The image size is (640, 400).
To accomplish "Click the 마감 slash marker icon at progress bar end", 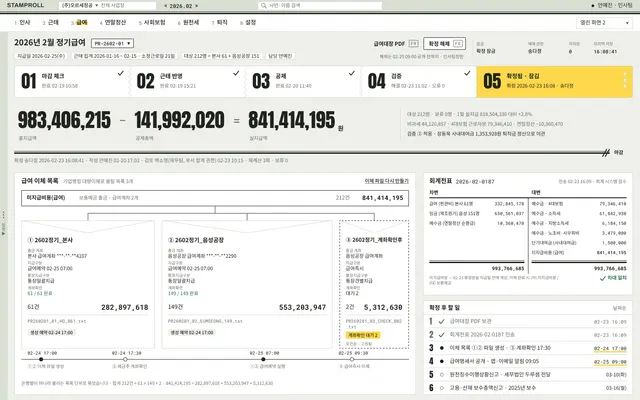I will point(606,153).
